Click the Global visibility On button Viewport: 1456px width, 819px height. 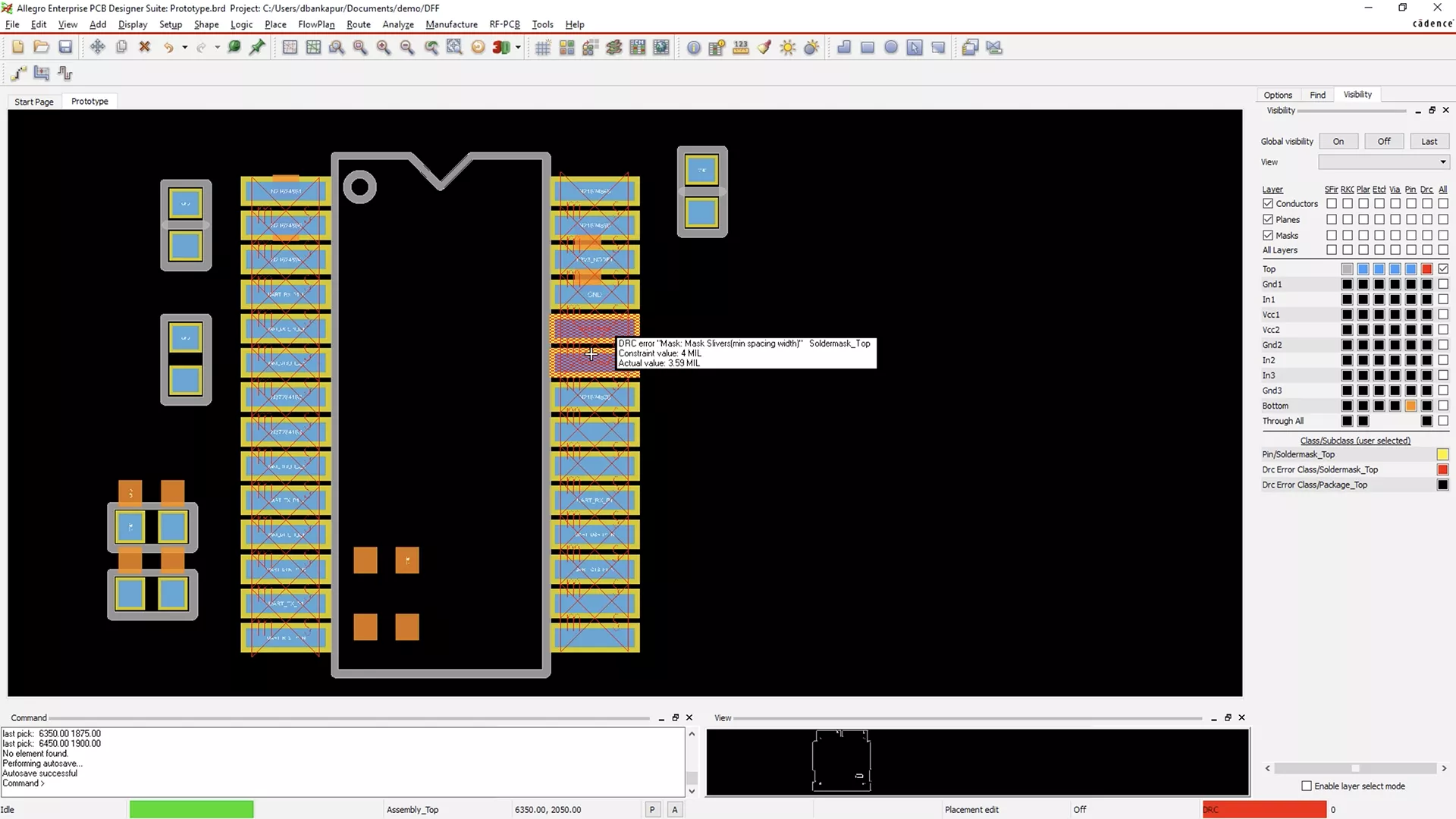(x=1338, y=141)
